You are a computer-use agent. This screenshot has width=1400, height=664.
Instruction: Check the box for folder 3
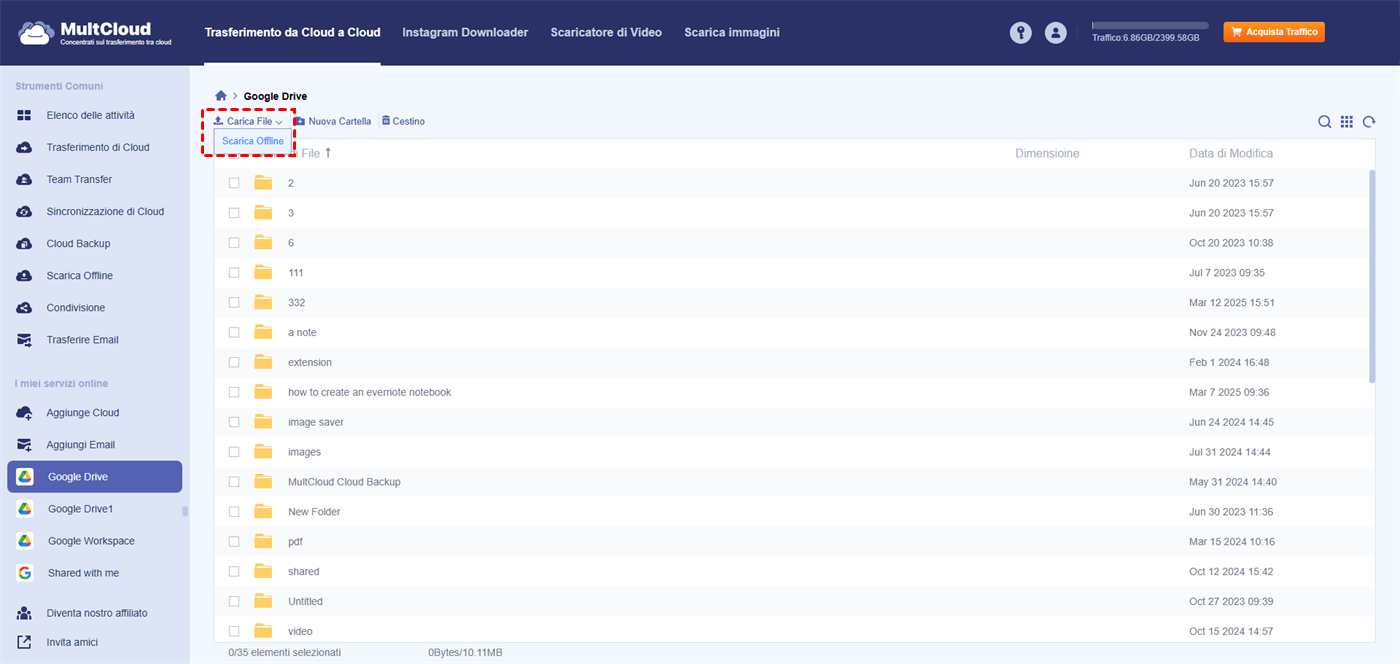[x=234, y=213]
